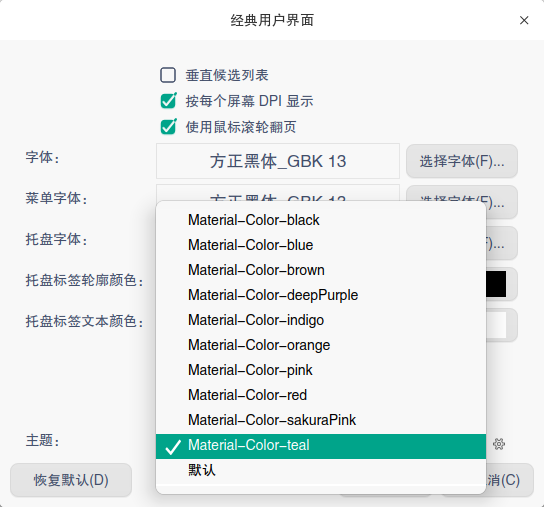Click 恢复默认(D) button
Screen dimensions: 544x507
[71, 480]
